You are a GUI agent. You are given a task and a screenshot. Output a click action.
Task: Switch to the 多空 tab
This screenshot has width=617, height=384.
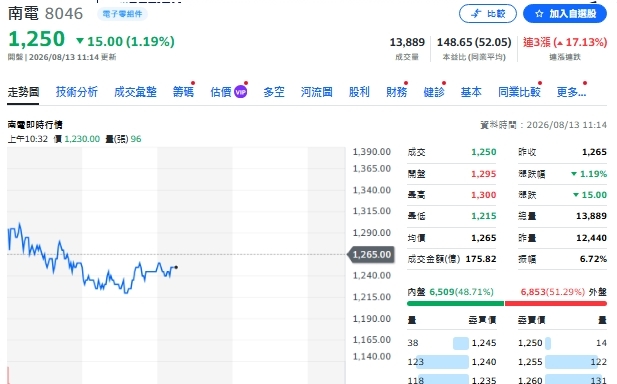274,92
